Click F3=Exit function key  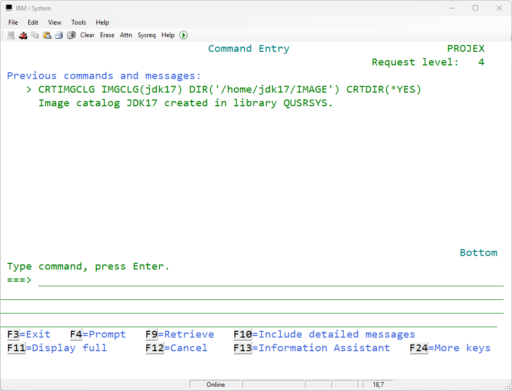pyautogui.click(x=29, y=334)
